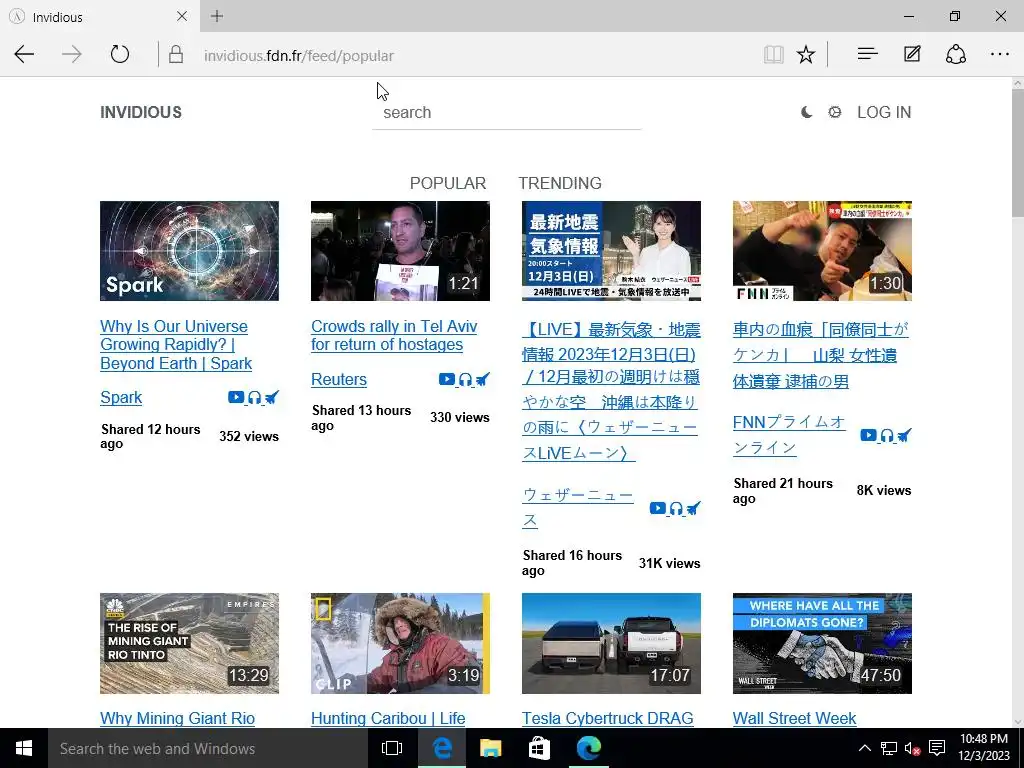1024x768 pixels.
Task: Open 'Why Mining Giant Rio' title link
Action: (178, 718)
